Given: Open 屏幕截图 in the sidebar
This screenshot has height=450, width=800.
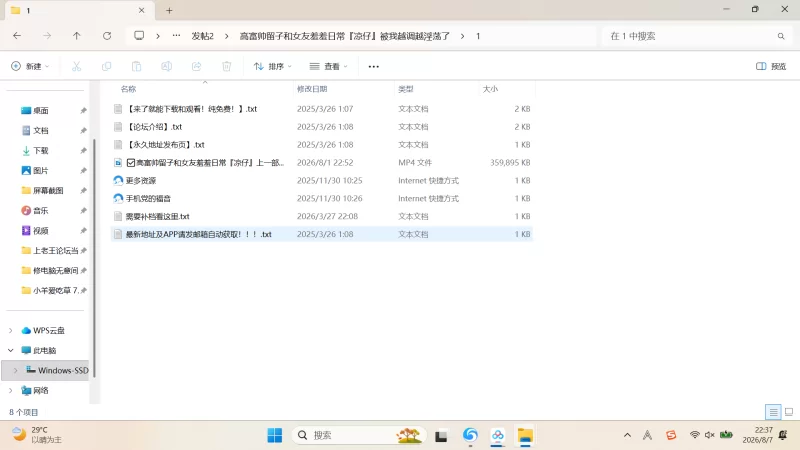Looking at the screenshot, I should [x=48, y=190].
